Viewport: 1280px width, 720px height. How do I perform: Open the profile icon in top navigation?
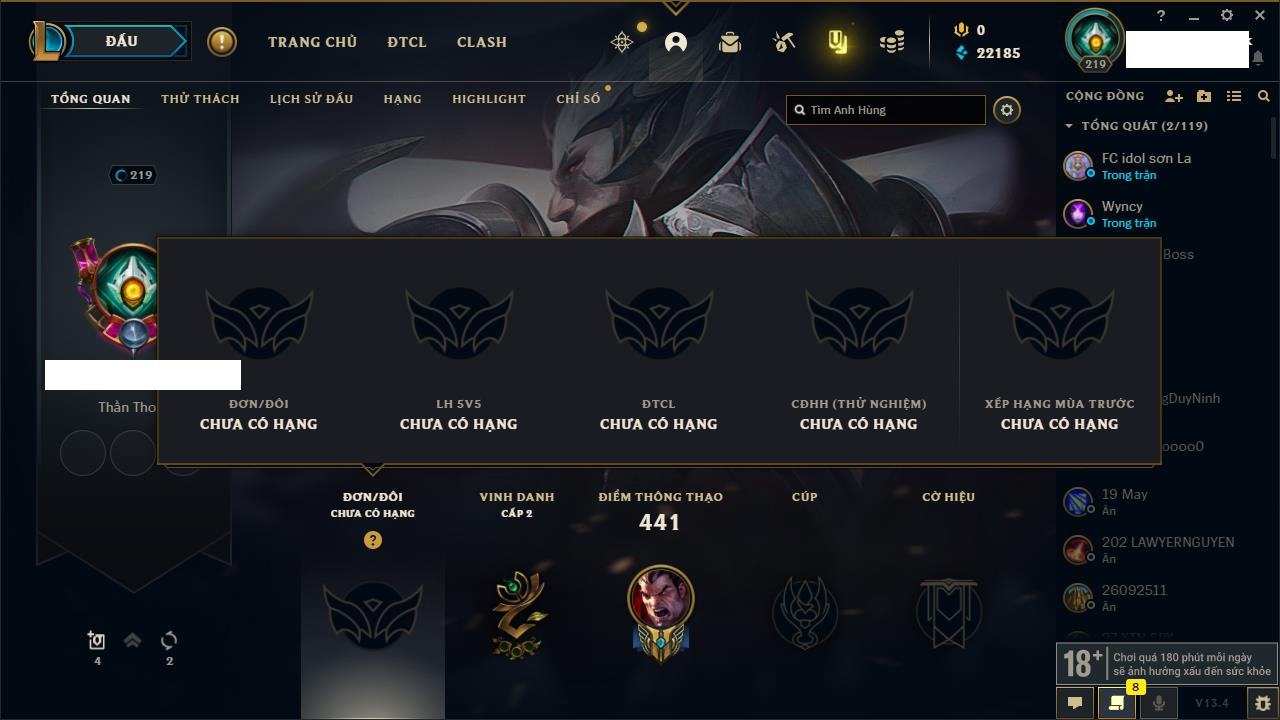pyautogui.click(x=676, y=42)
